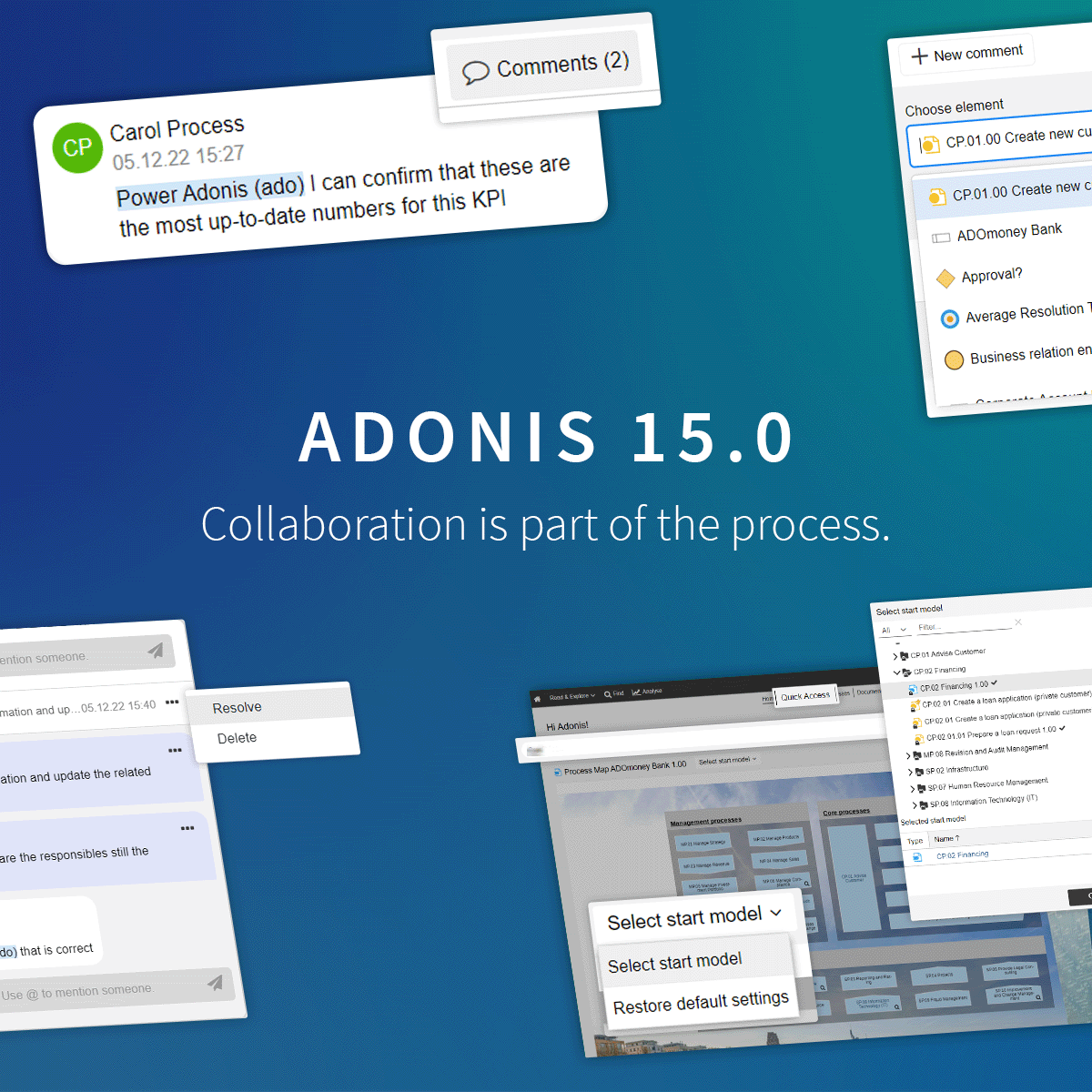Choose Restore default settings from the menu

coord(701,1004)
